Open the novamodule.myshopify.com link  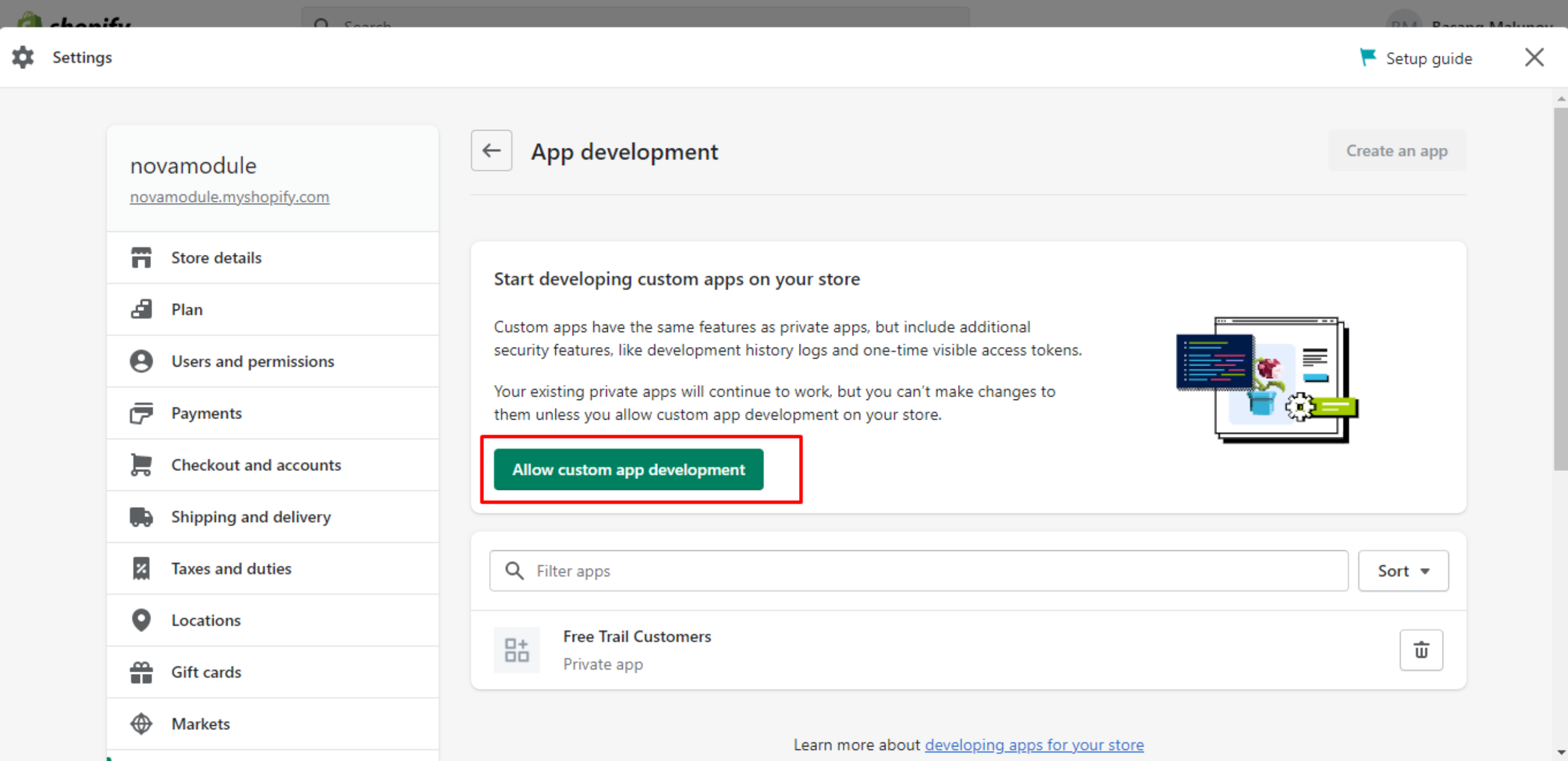click(x=230, y=196)
